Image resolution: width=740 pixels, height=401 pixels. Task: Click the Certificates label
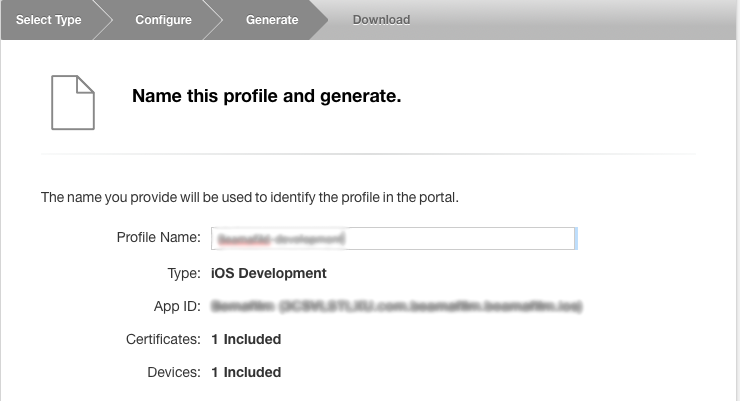pos(164,339)
